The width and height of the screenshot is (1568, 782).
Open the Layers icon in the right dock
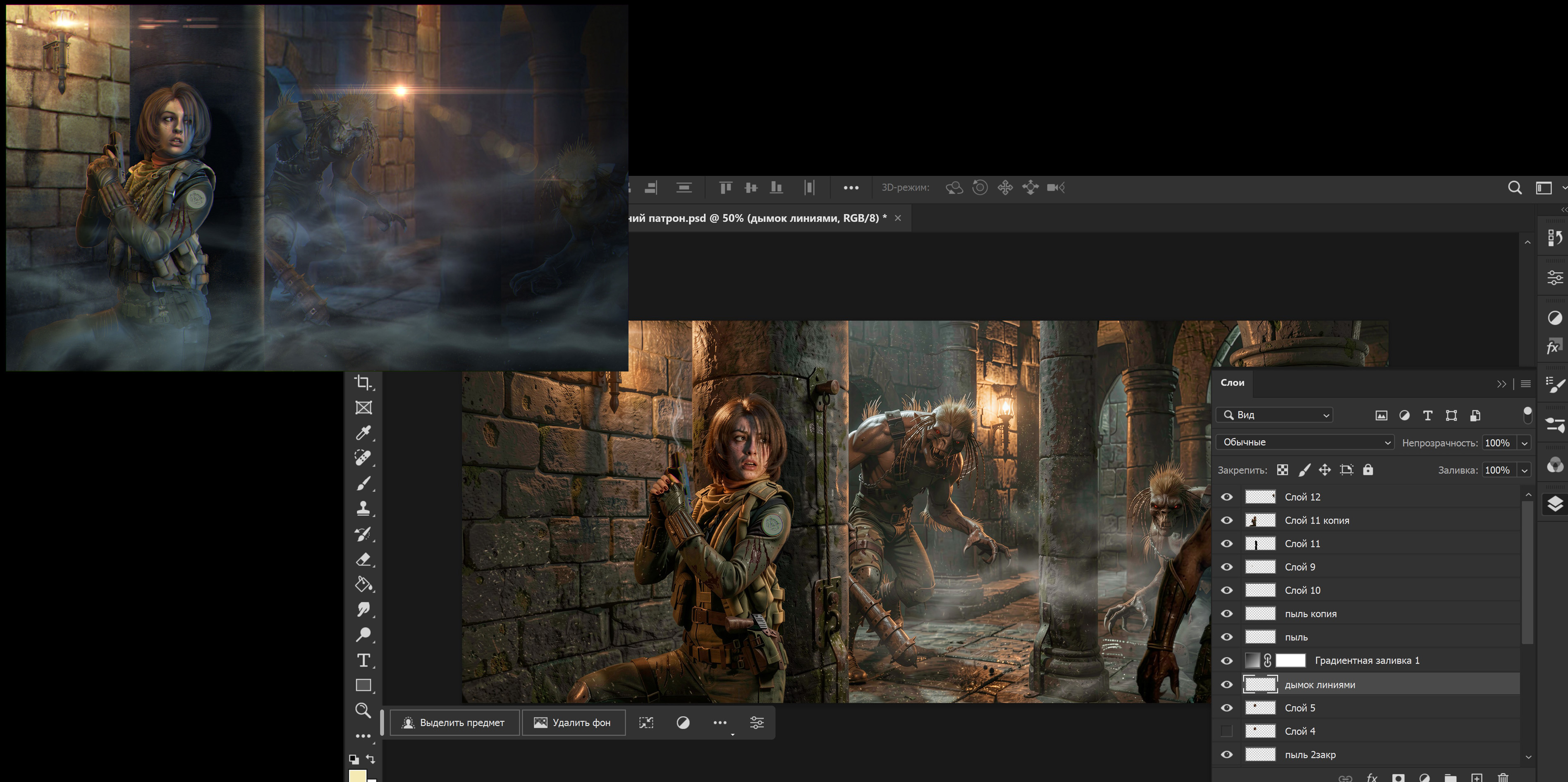pyautogui.click(x=1555, y=504)
